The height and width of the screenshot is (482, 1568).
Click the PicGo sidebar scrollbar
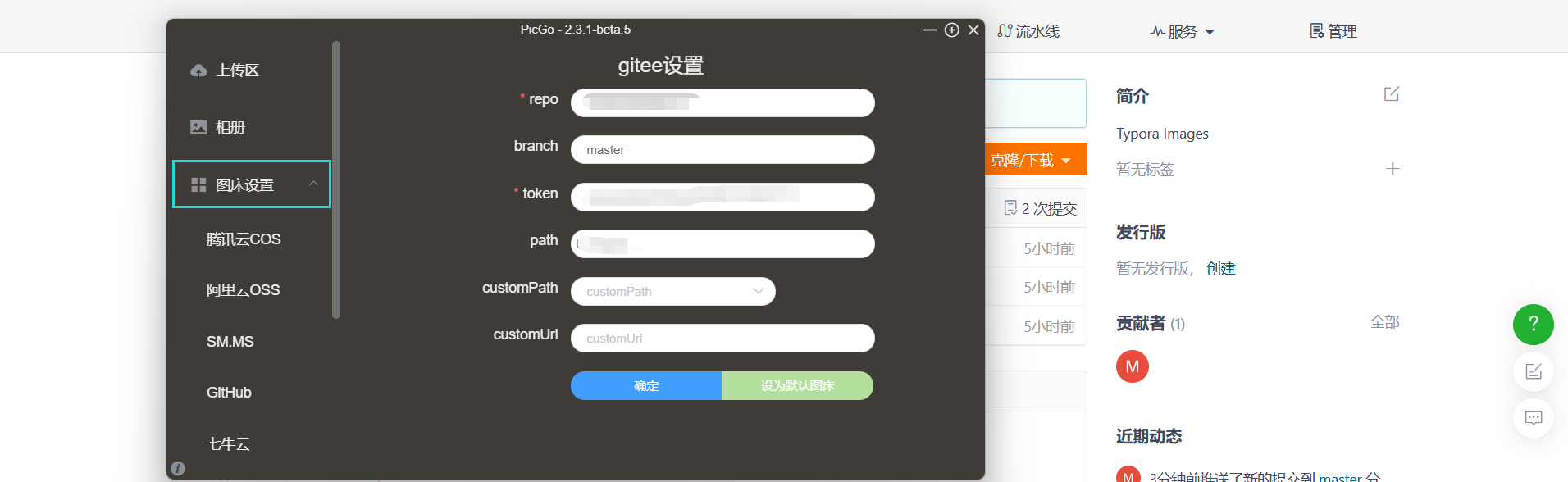coord(336,180)
